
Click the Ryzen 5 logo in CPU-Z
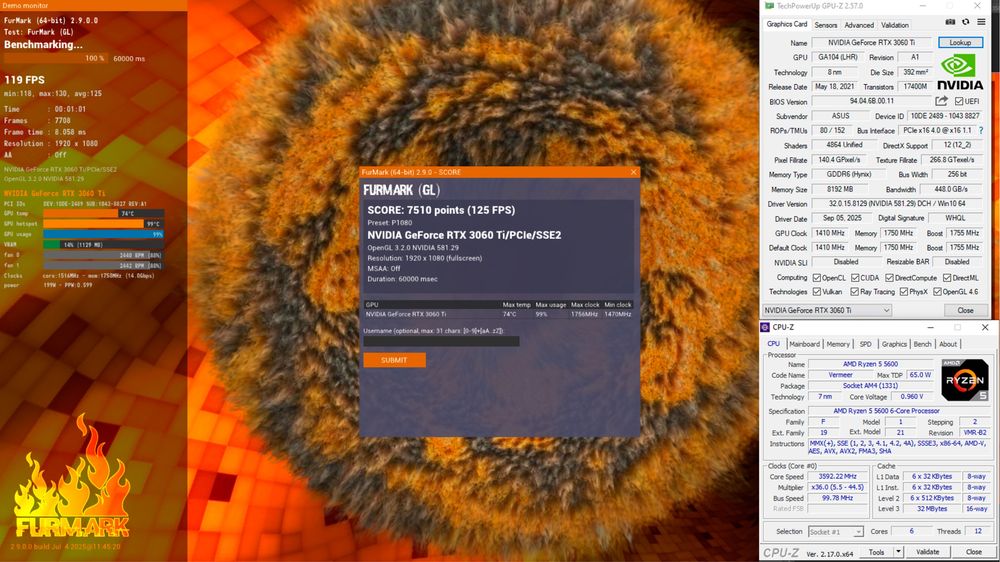click(964, 380)
